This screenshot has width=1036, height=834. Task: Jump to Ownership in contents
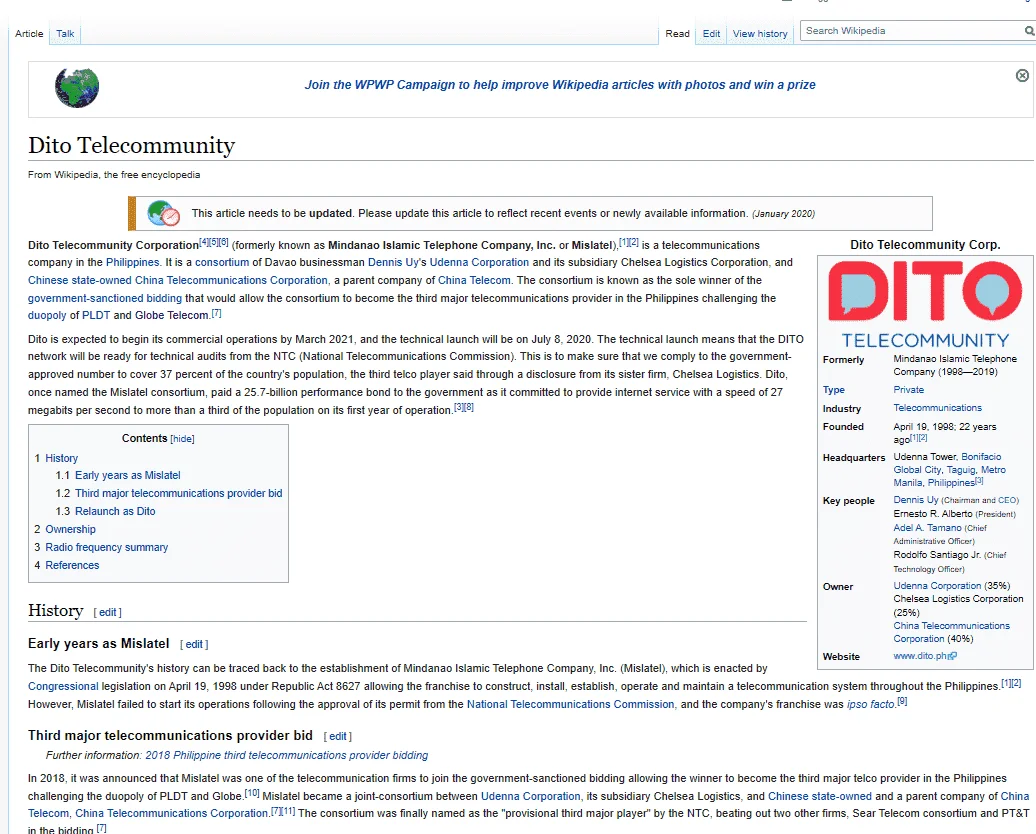70,529
